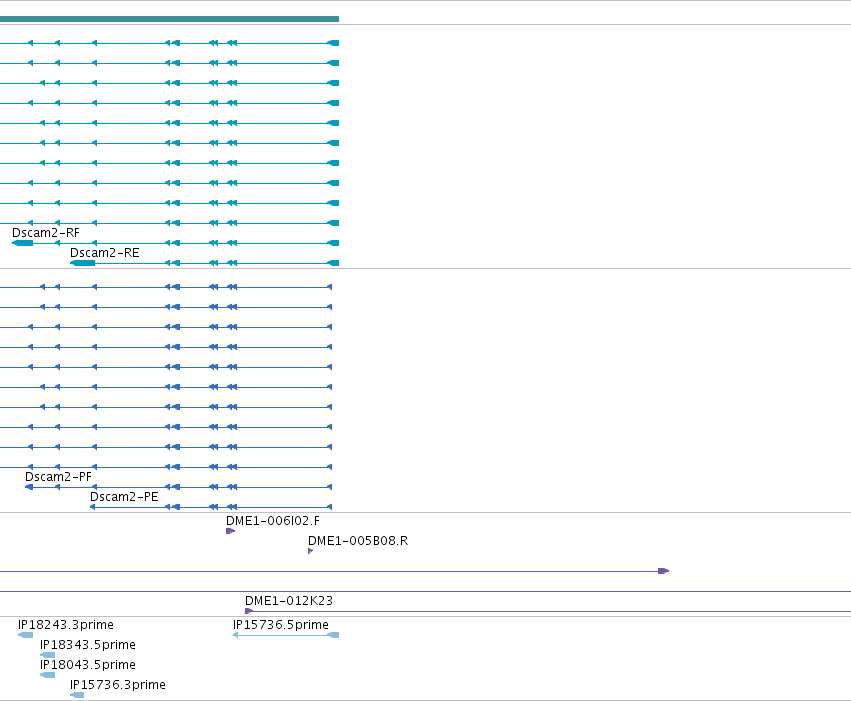Viewport: 851px width, 701px height.
Task: Click the teal gene span bar at top
Action: (x=169, y=19)
